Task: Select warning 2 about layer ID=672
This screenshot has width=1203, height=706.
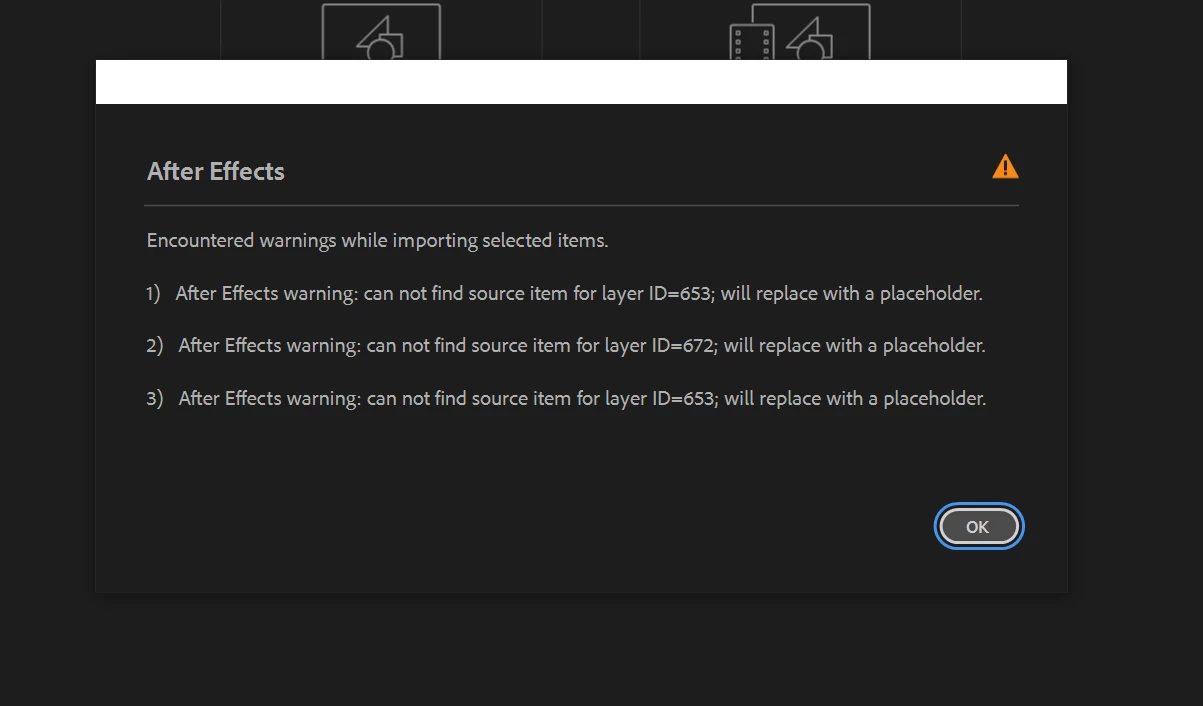Action: (566, 346)
